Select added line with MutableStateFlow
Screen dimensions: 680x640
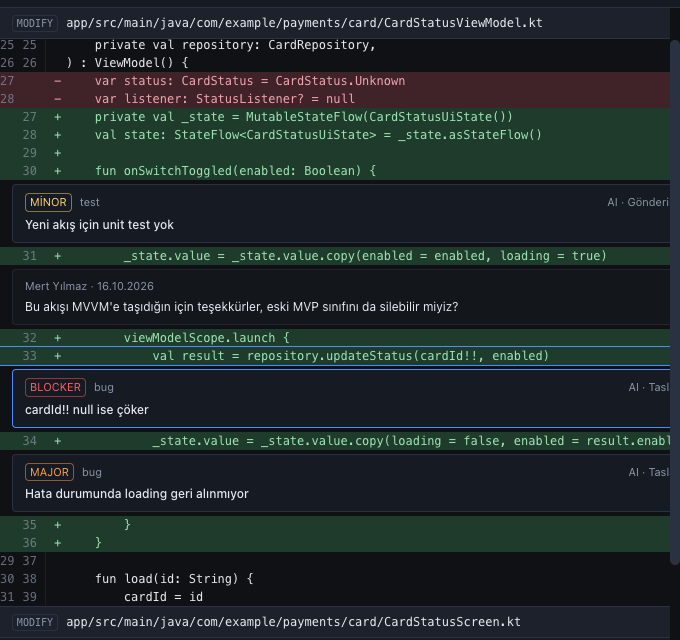(x=335, y=117)
